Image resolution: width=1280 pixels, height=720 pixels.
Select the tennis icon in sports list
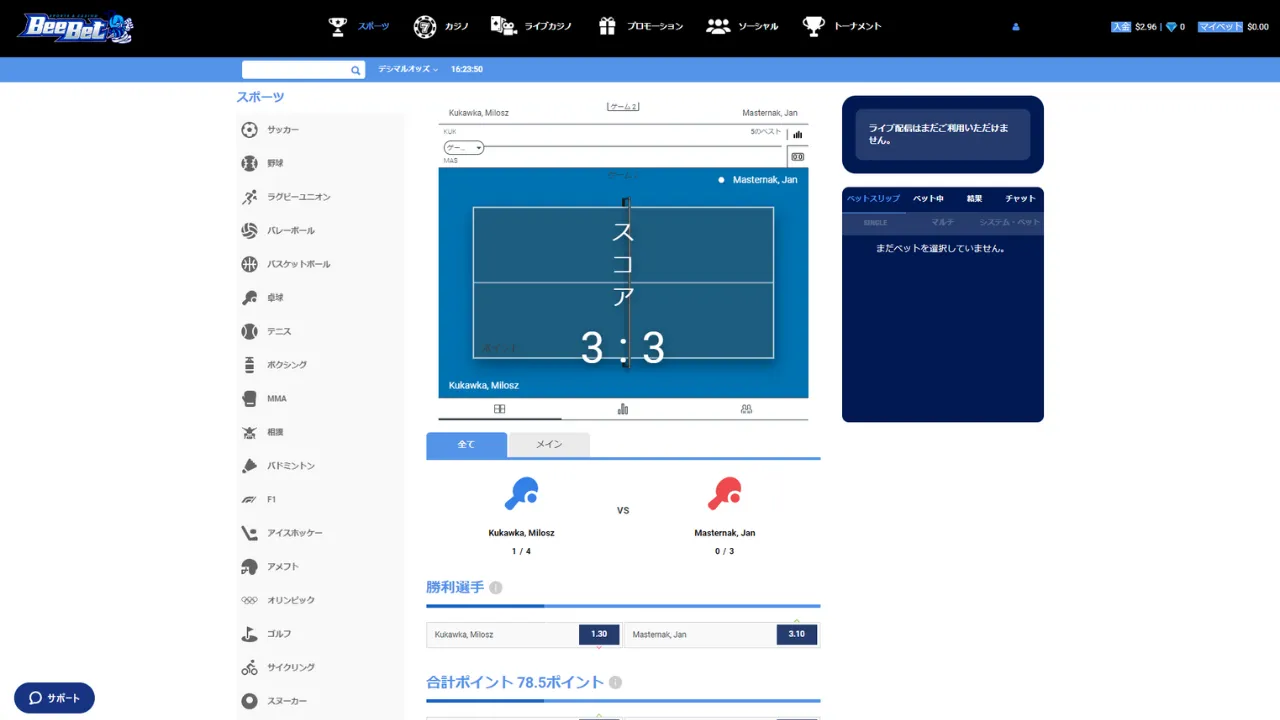pyautogui.click(x=249, y=331)
